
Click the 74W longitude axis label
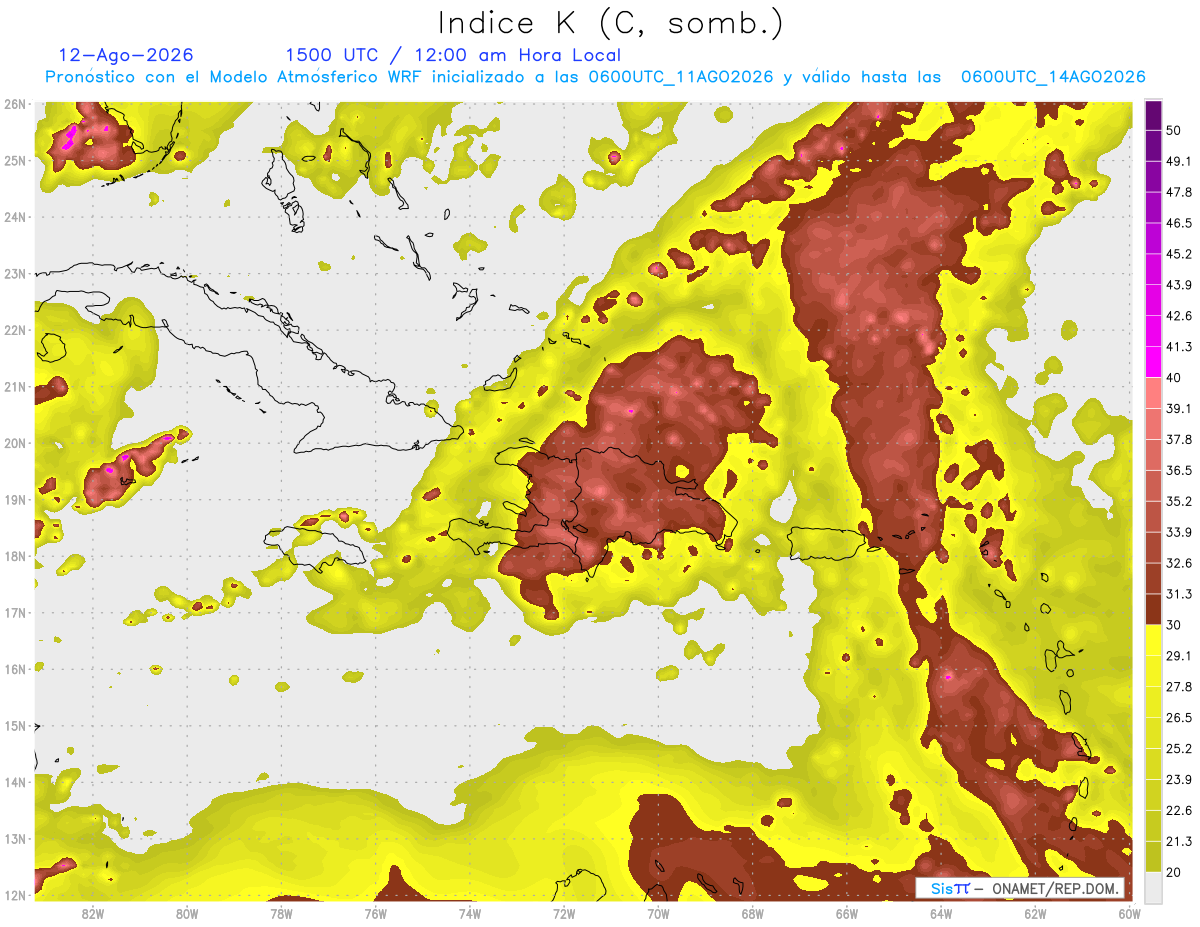click(470, 914)
